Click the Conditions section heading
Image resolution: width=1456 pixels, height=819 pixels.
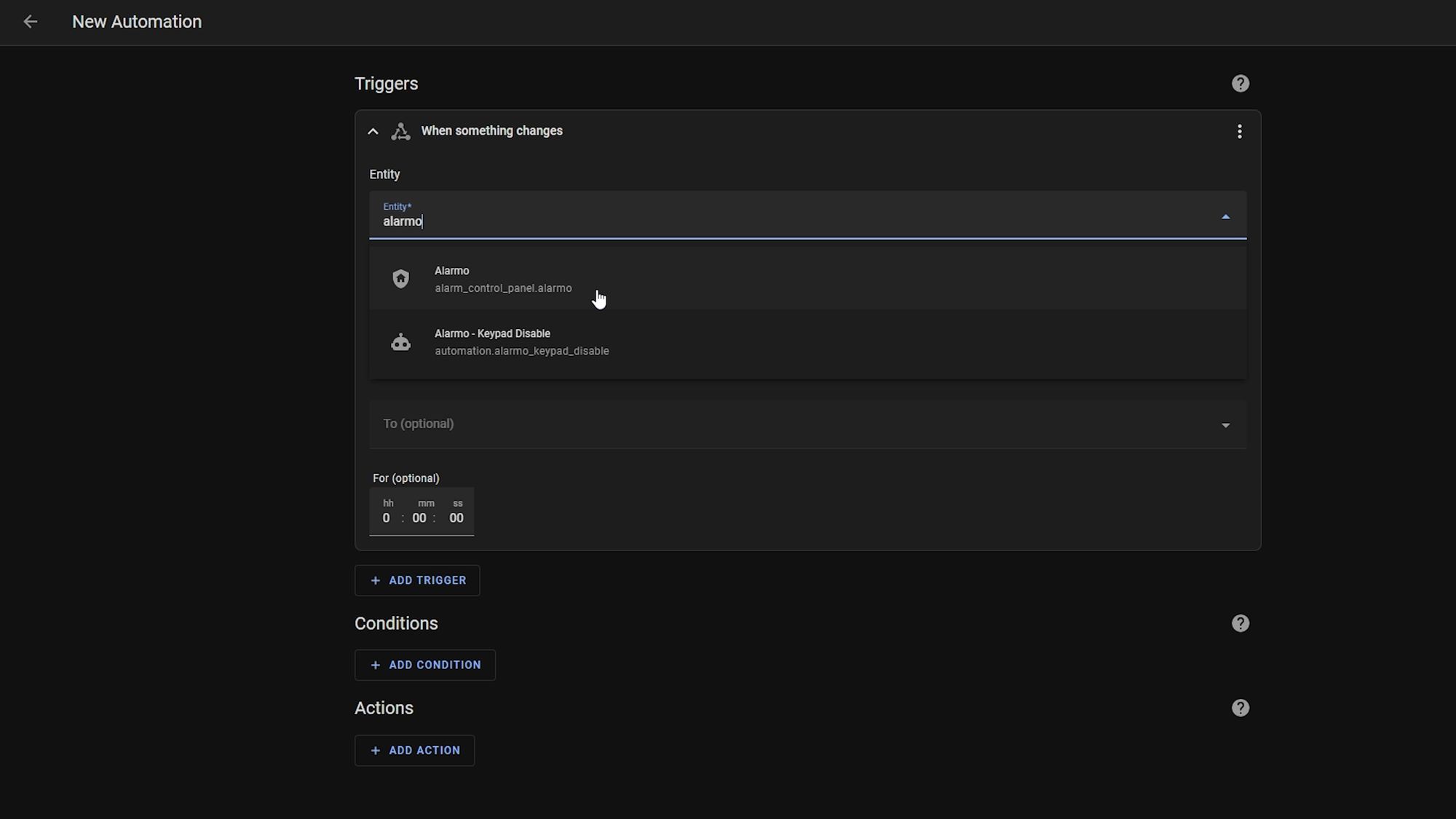coord(396,623)
